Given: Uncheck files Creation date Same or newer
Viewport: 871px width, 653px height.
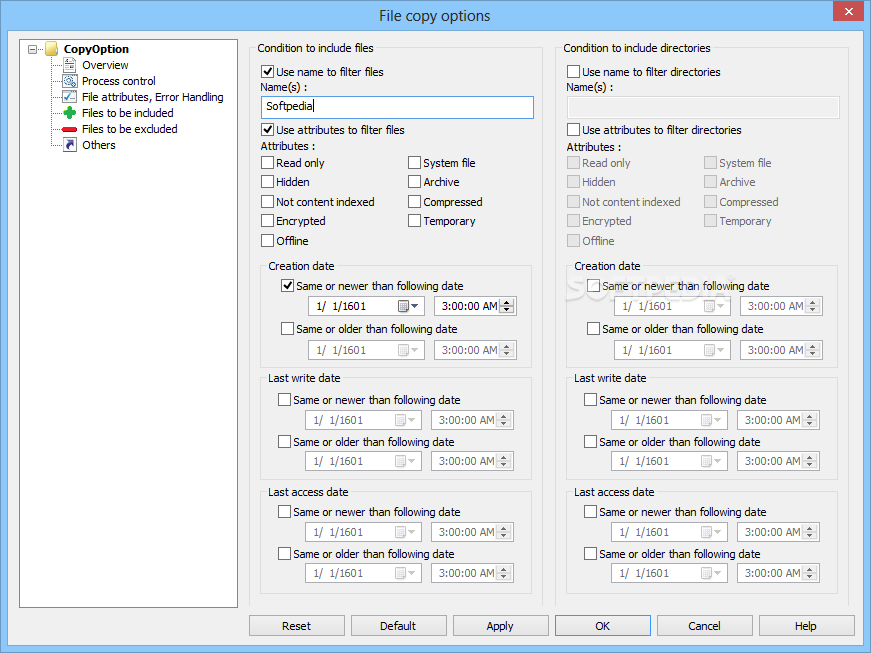Looking at the screenshot, I should (x=287, y=286).
